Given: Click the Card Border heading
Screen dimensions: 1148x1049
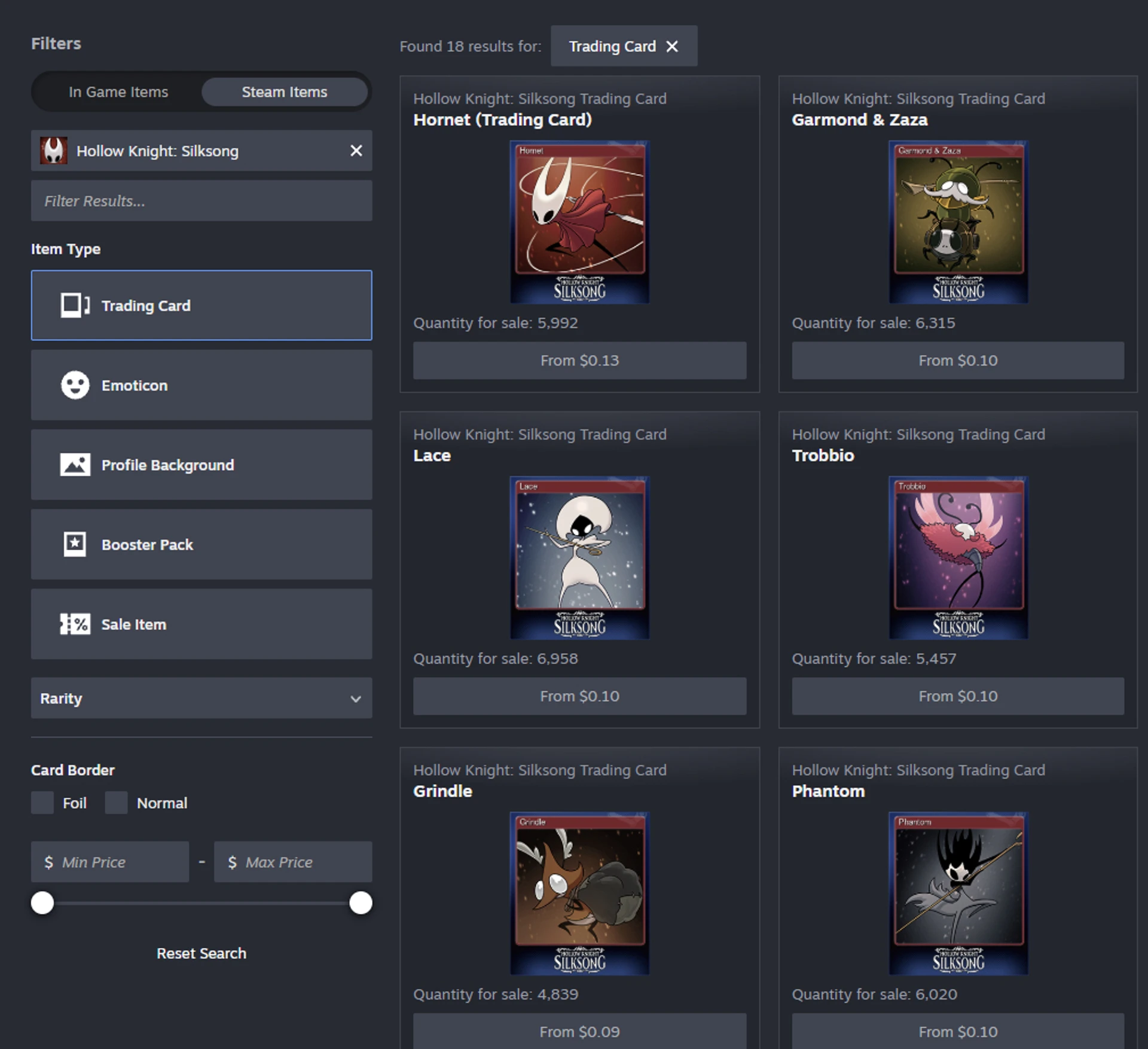Looking at the screenshot, I should tap(72, 770).
